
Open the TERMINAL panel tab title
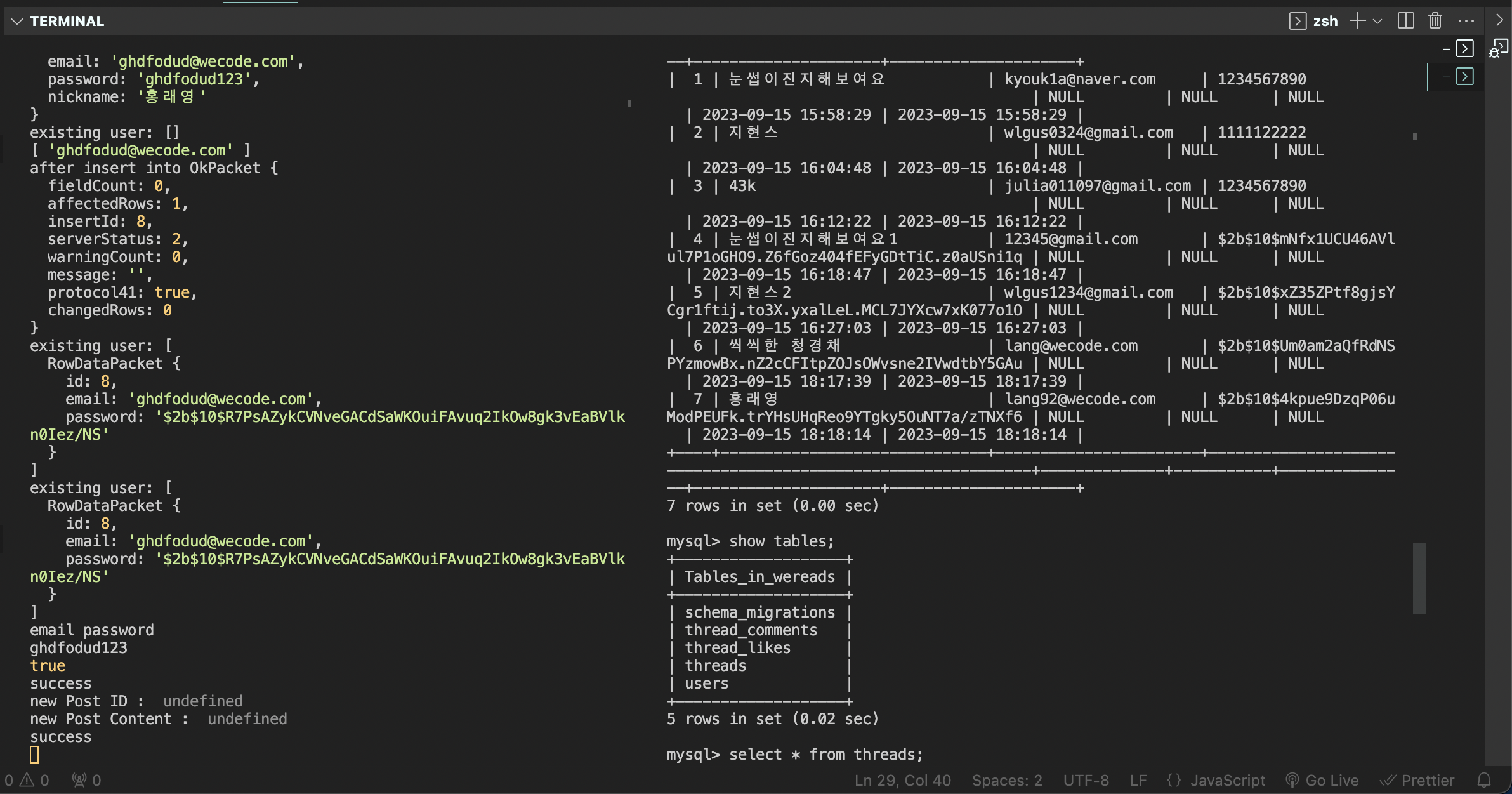coord(67,21)
